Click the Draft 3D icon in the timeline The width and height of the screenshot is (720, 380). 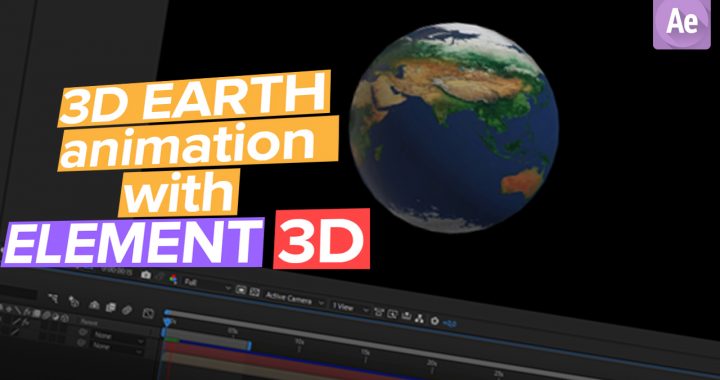[73, 302]
